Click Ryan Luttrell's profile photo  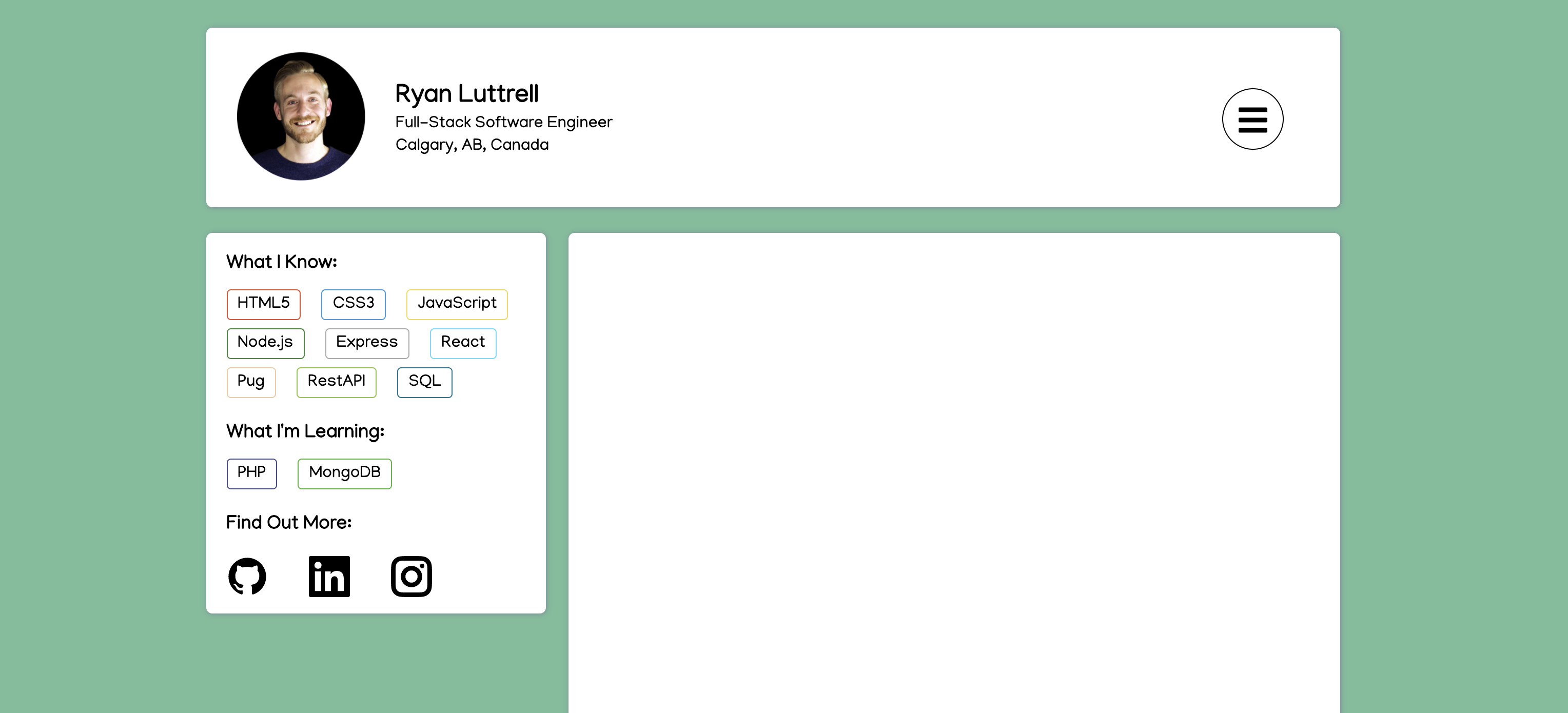point(301,116)
